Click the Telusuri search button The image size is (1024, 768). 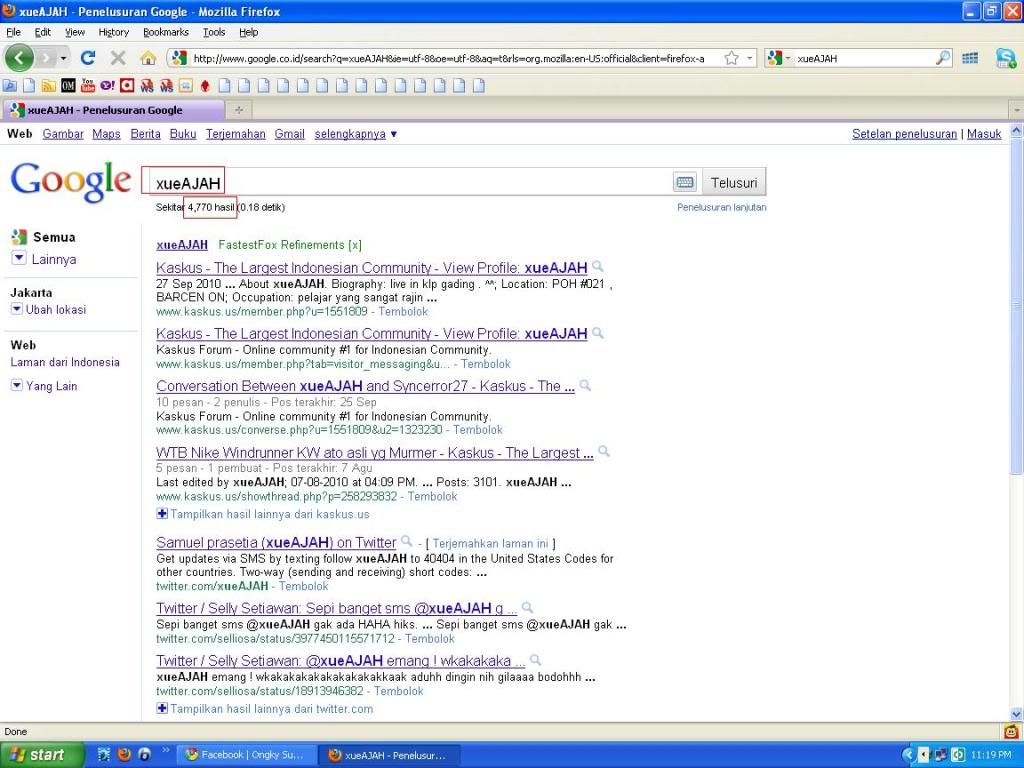(x=734, y=182)
